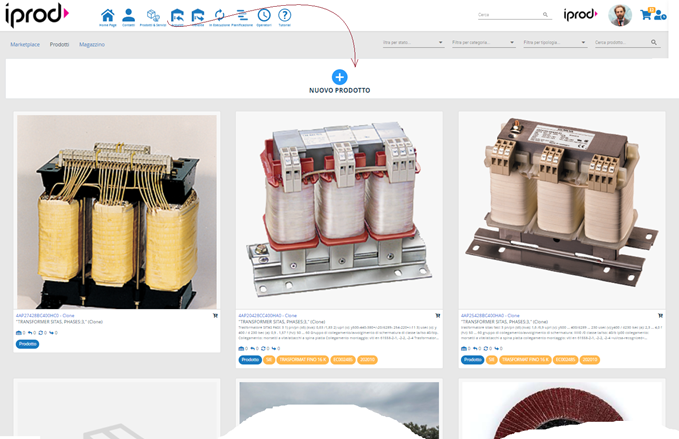Open the Home Page icon
The height and width of the screenshot is (439, 679).
pos(107,16)
